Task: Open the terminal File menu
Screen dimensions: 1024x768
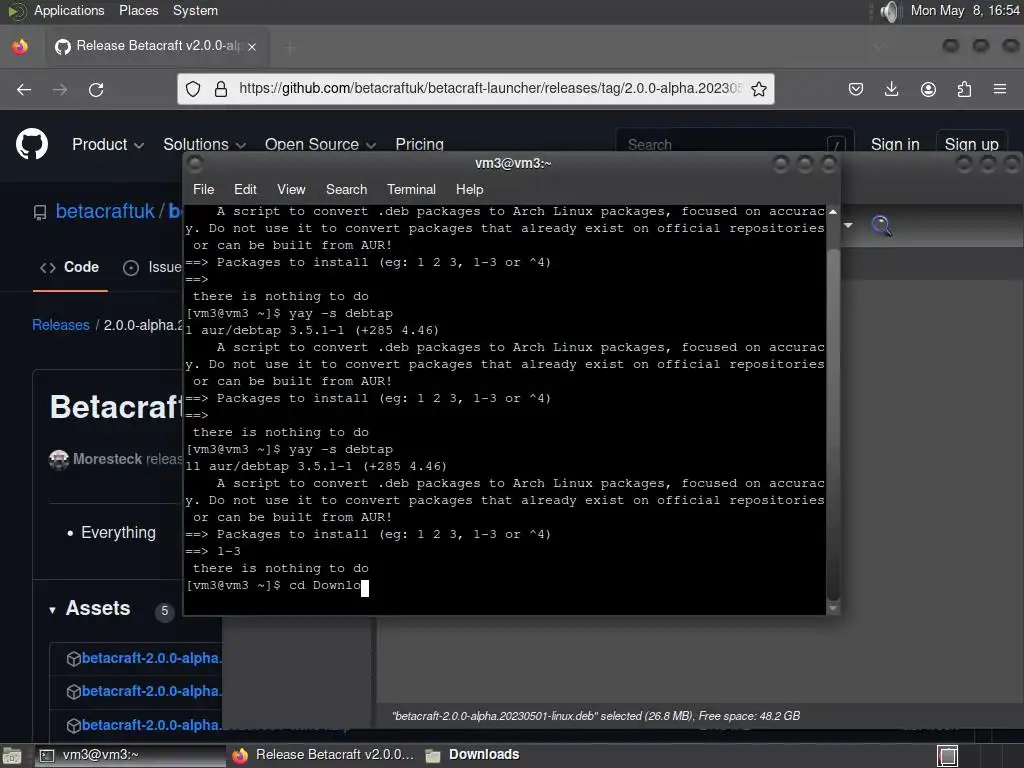Action: coord(203,189)
